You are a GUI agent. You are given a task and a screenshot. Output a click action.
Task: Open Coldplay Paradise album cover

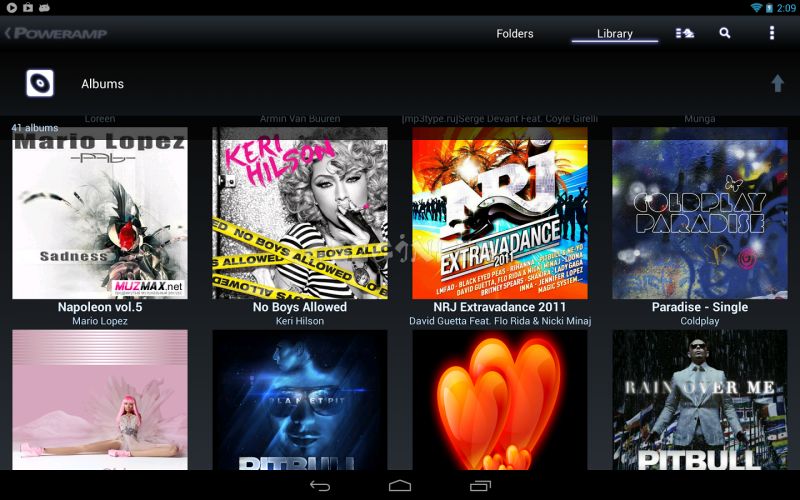point(700,213)
